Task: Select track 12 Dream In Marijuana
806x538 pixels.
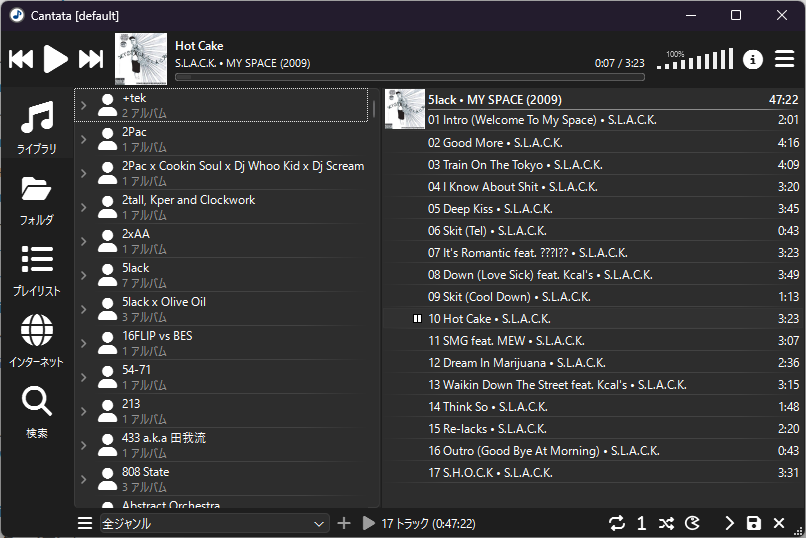Action: coord(592,363)
